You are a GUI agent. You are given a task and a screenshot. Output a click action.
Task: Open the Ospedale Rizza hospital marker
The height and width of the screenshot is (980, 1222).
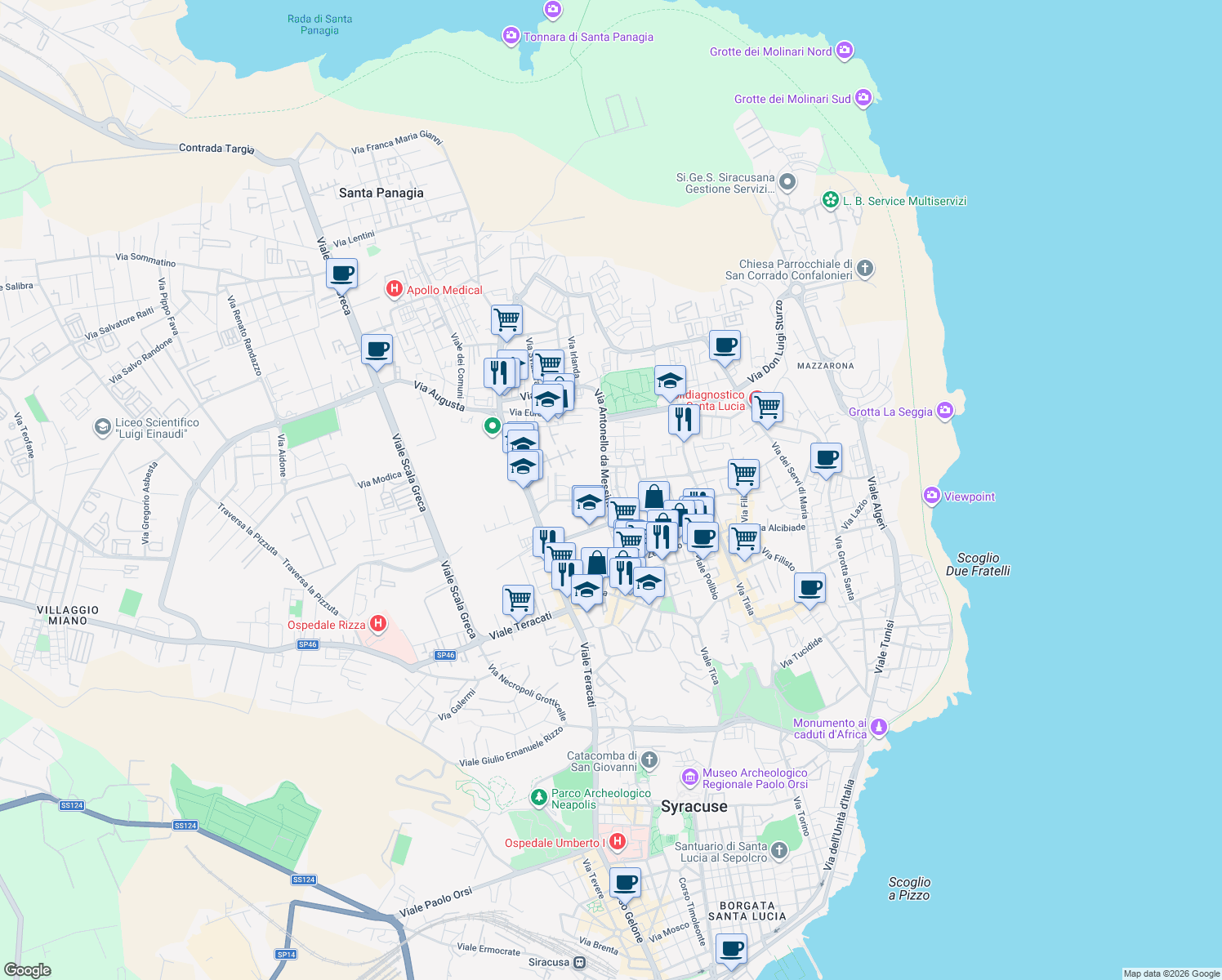378,623
